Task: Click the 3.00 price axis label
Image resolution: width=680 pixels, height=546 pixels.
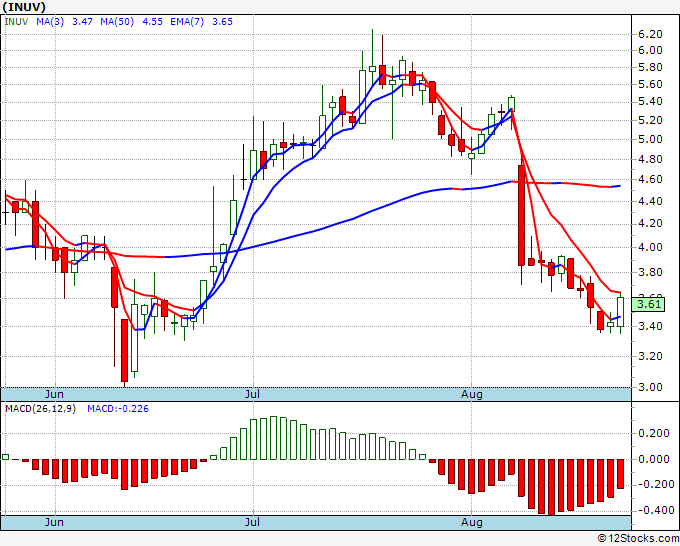Action: point(650,387)
